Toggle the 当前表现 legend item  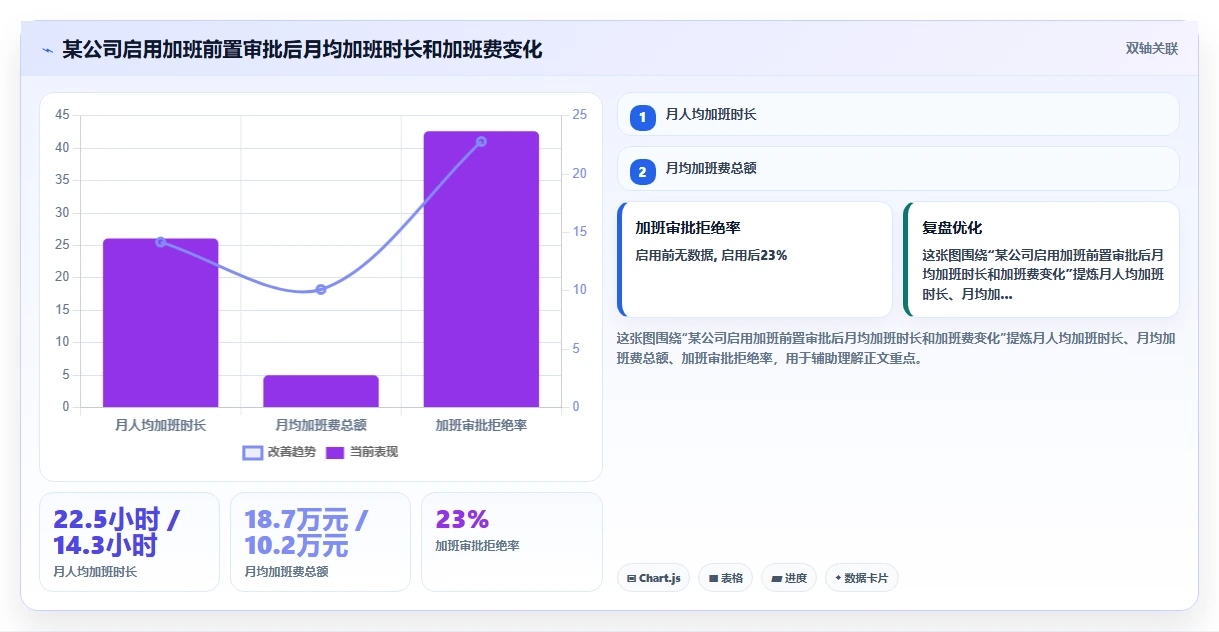click(x=362, y=453)
